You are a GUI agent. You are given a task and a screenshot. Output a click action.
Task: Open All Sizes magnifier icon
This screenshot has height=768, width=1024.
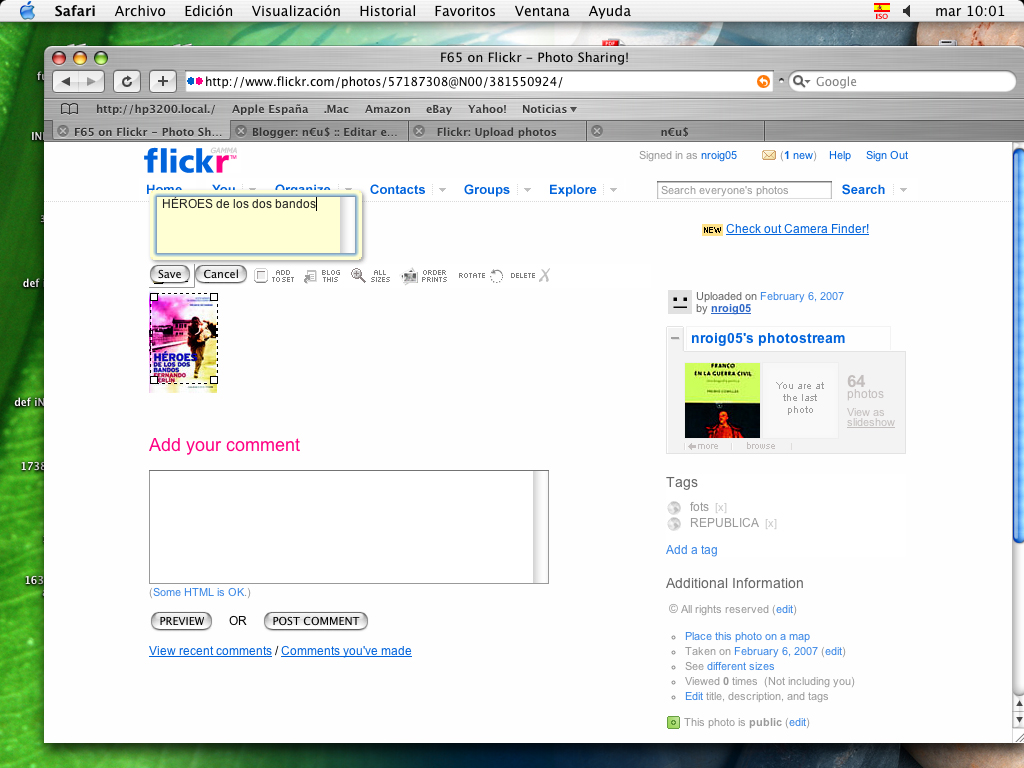tap(370, 276)
